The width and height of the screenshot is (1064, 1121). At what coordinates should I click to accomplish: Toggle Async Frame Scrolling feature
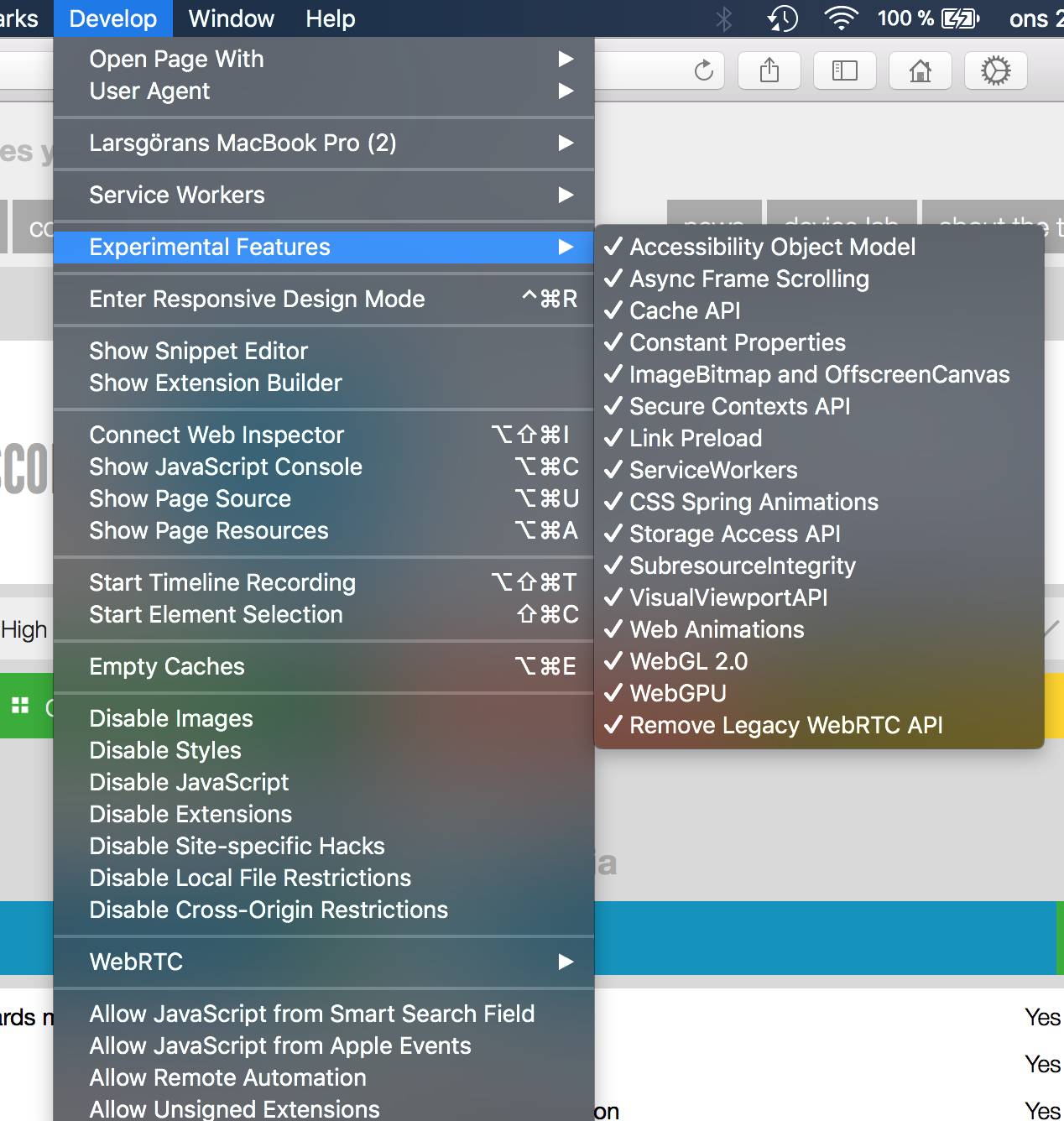(819, 279)
